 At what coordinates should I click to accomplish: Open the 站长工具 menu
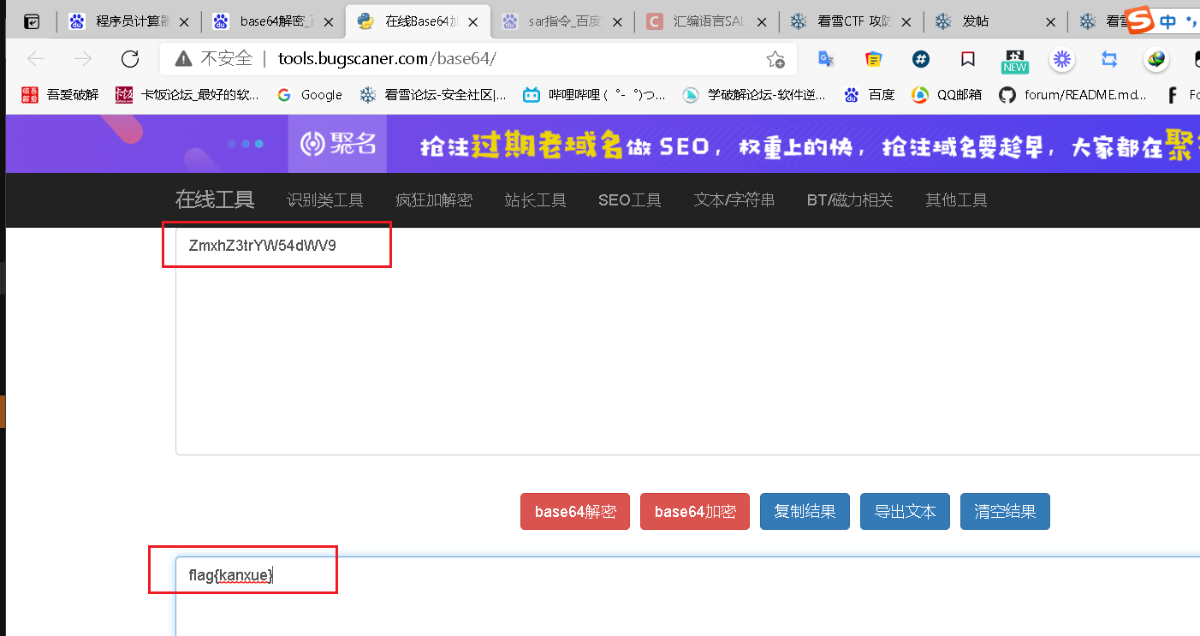(x=536, y=200)
